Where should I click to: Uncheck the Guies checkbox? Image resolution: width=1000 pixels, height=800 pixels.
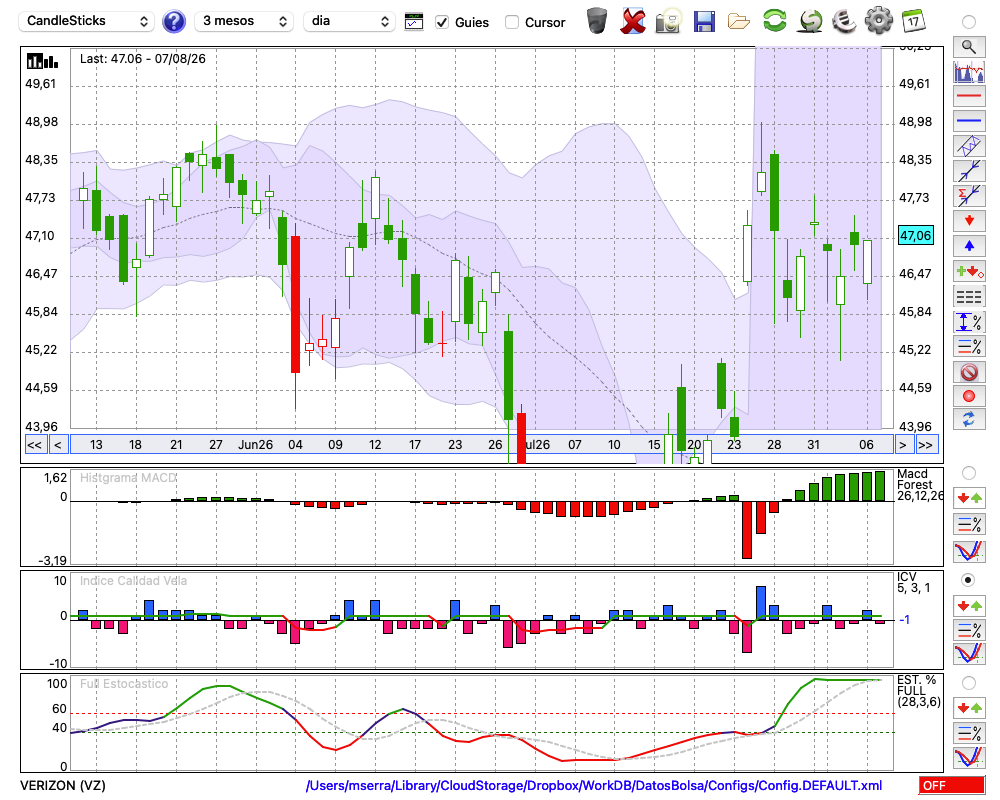coord(441,22)
